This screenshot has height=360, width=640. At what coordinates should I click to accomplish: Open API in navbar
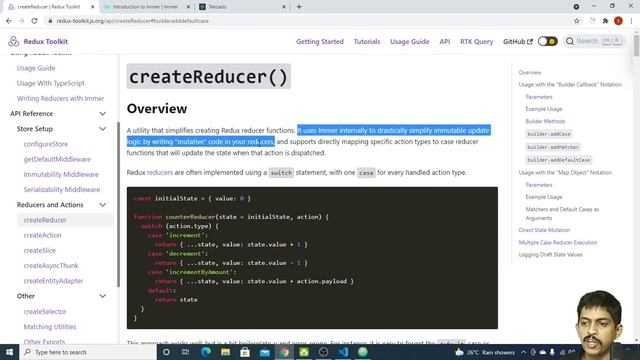coord(444,41)
